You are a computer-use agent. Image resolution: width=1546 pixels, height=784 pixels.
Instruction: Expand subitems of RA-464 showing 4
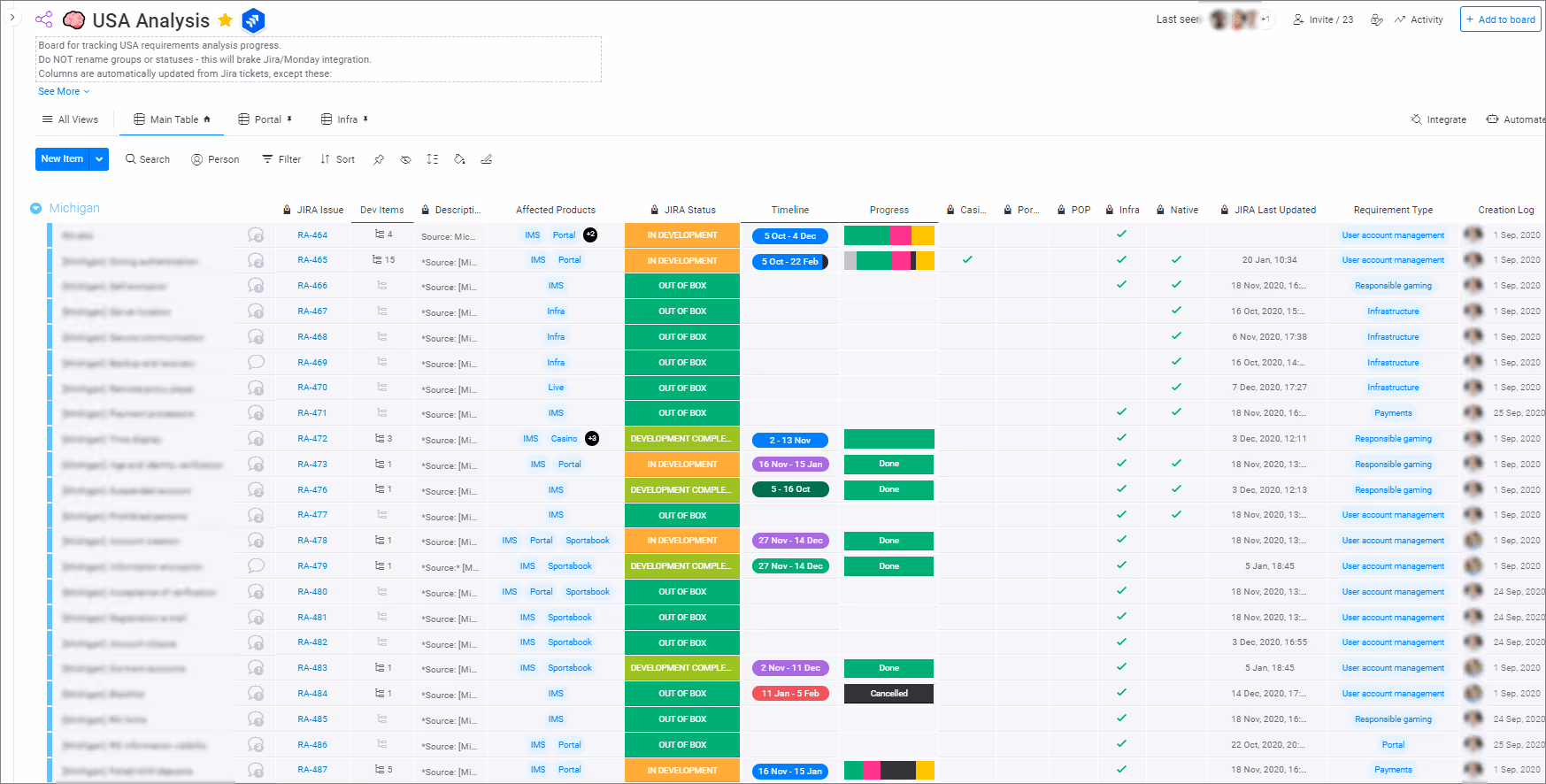click(x=383, y=234)
